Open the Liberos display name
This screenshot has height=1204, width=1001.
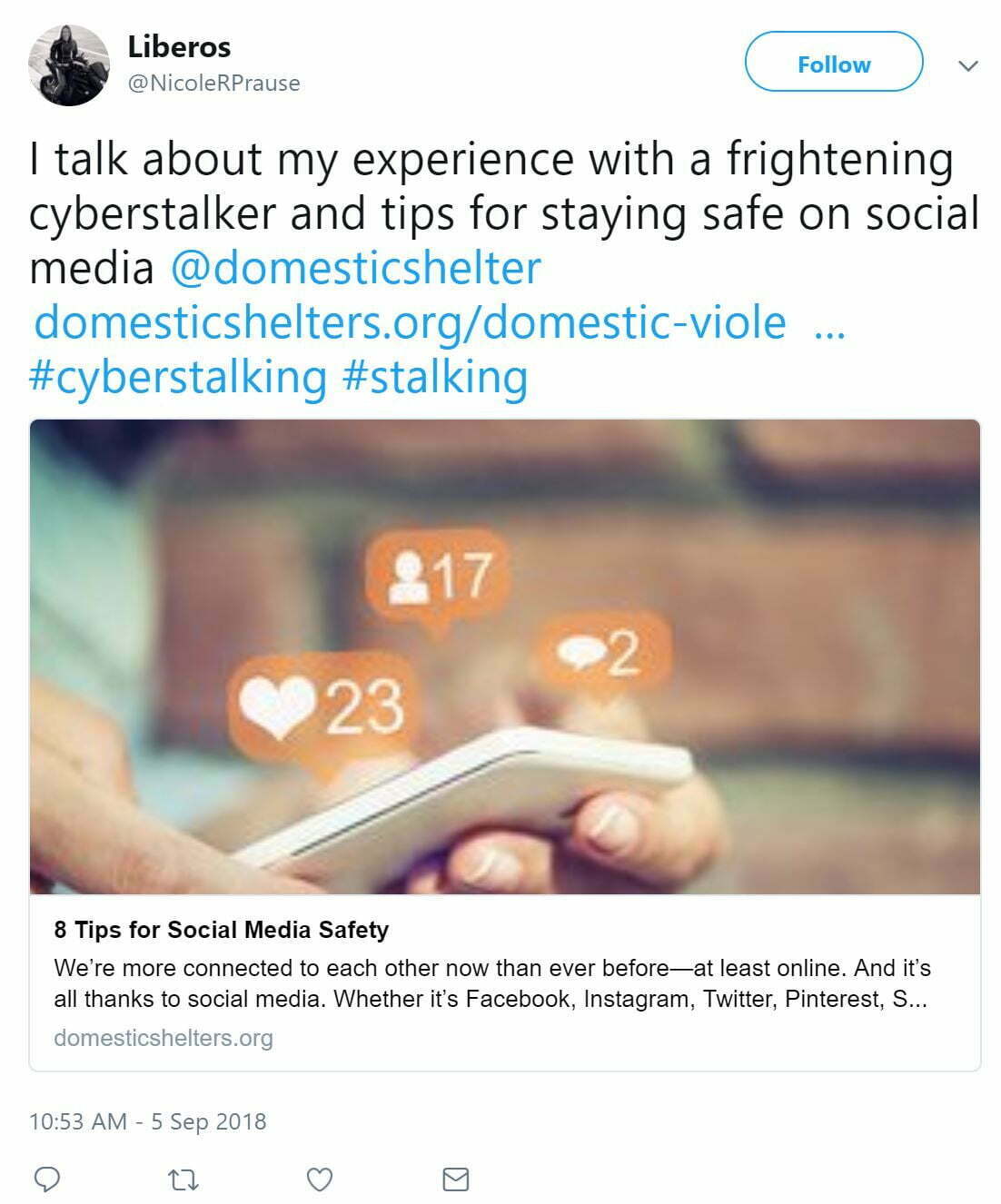coord(179,46)
